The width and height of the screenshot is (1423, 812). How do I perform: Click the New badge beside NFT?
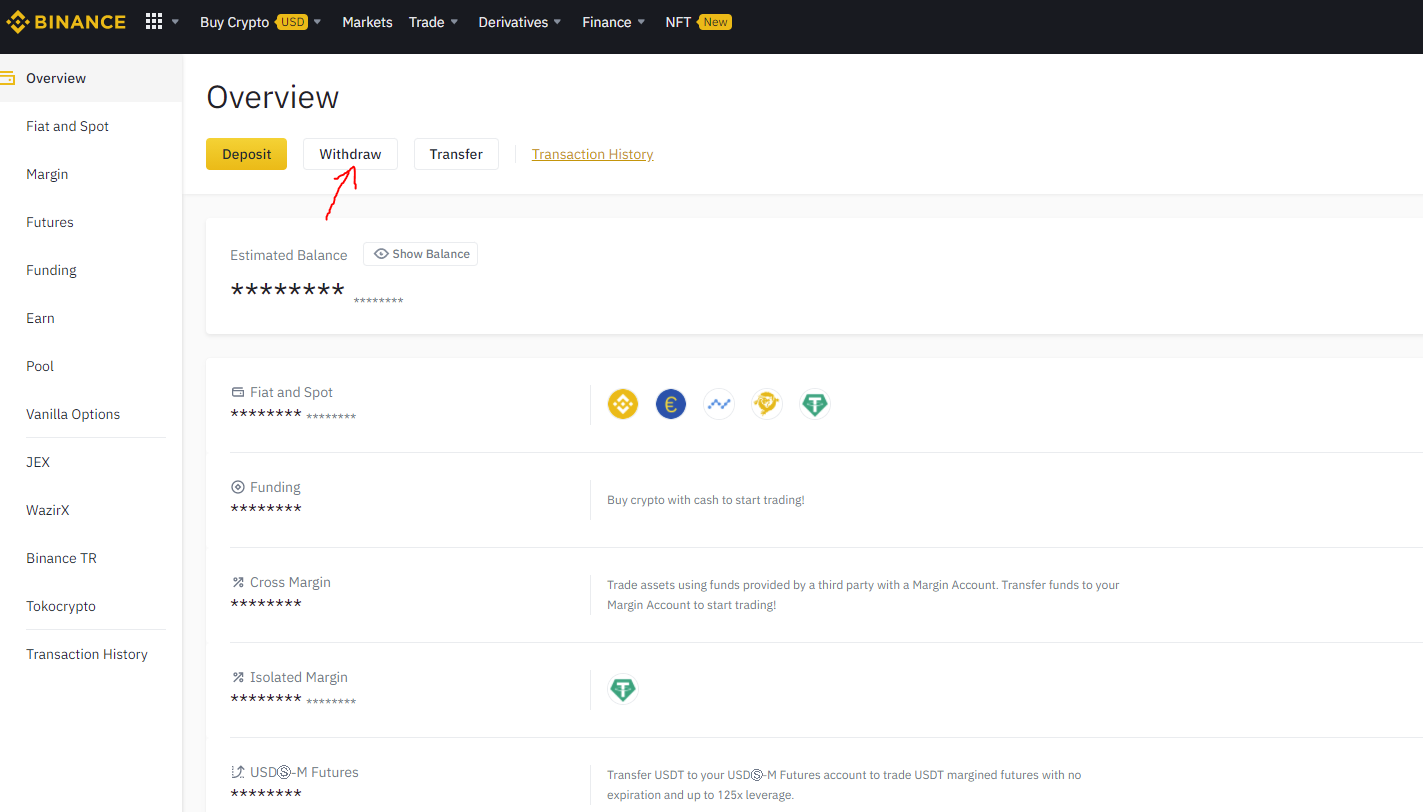pos(715,22)
